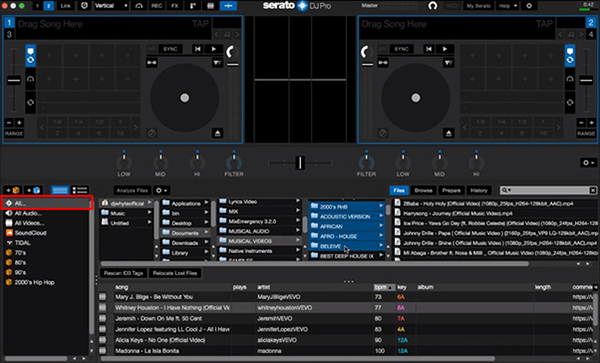Enable Link in the top toolbar
The height and width of the screenshot is (363, 600).
pos(66,6)
